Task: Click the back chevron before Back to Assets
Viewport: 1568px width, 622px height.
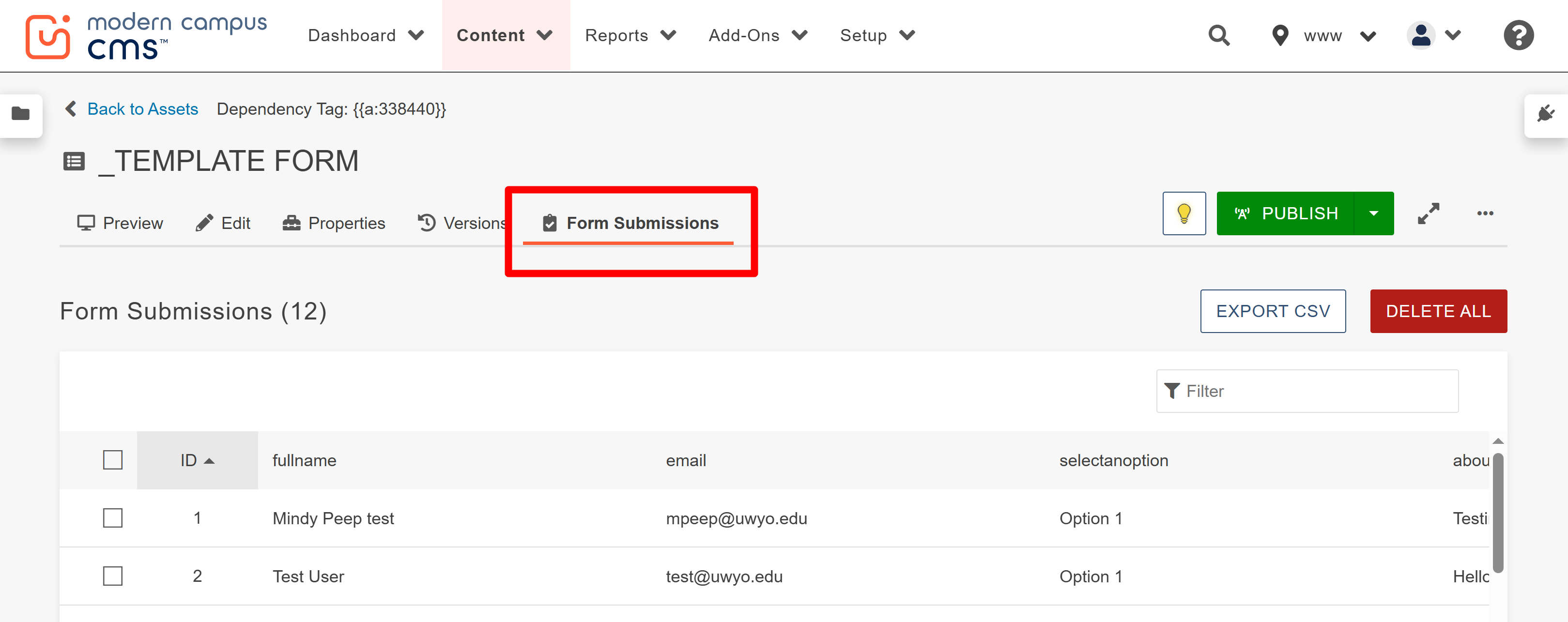Action: [71, 109]
